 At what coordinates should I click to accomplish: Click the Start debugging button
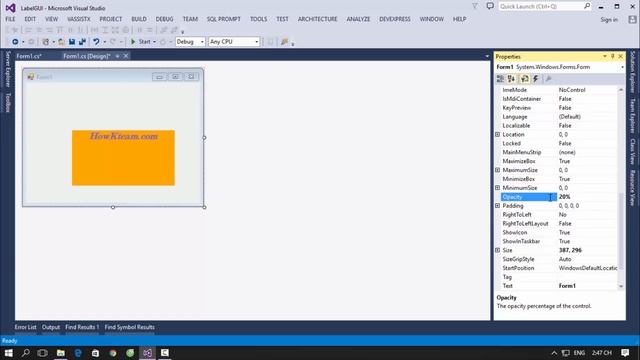(x=140, y=42)
